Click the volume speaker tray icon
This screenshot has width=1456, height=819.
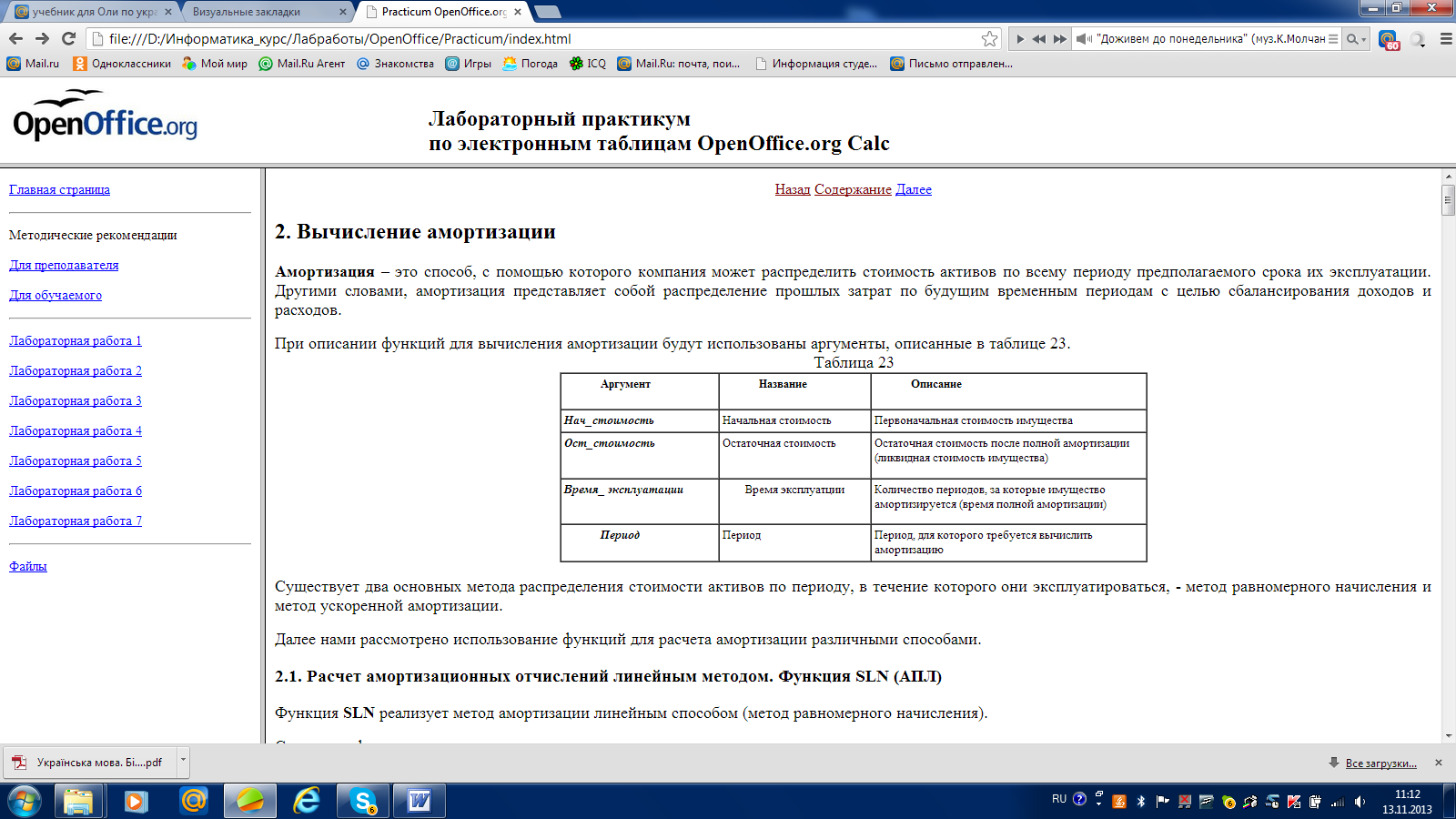pos(1360,802)
